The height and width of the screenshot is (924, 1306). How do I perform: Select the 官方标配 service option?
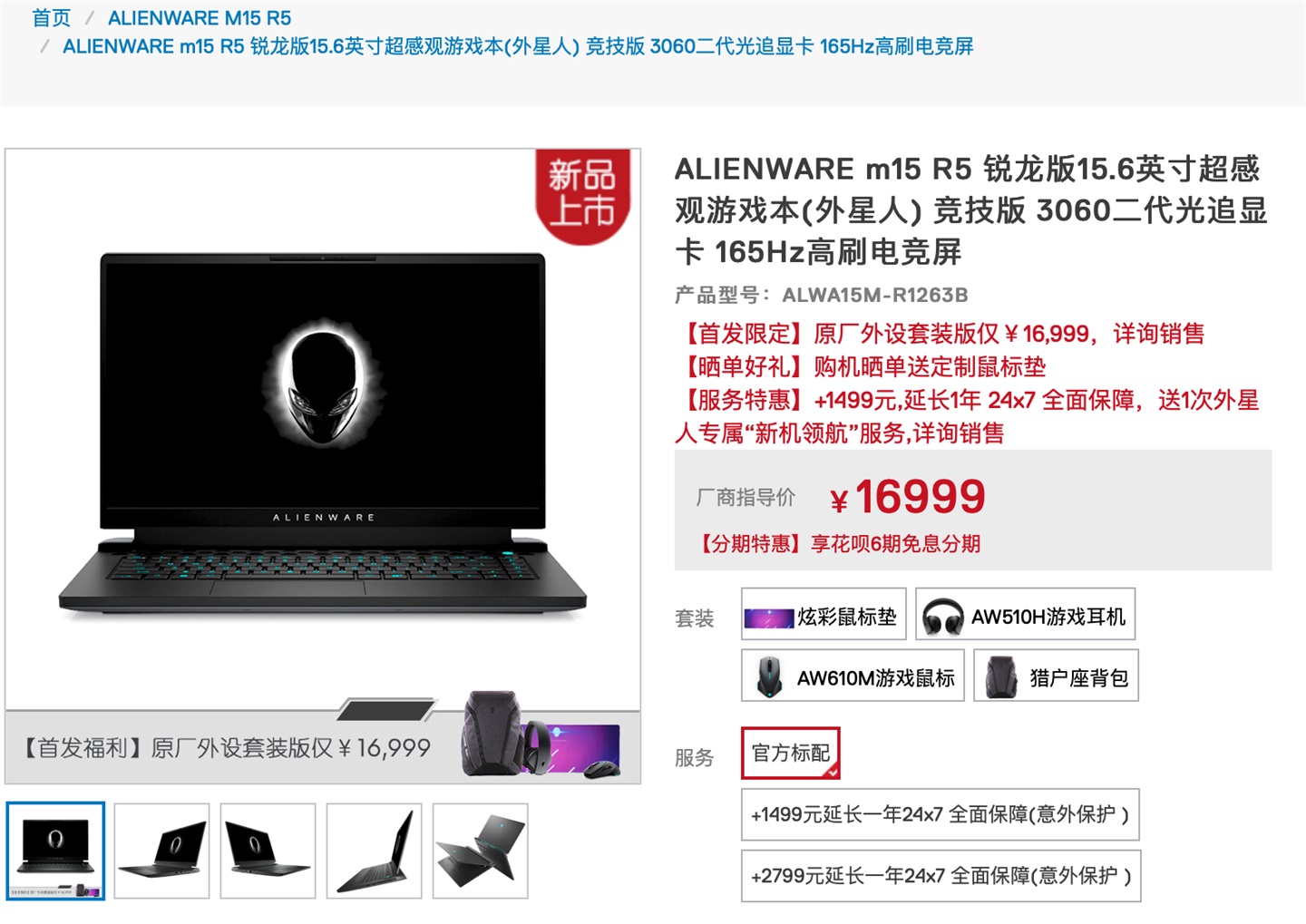[x=791, y=753]
